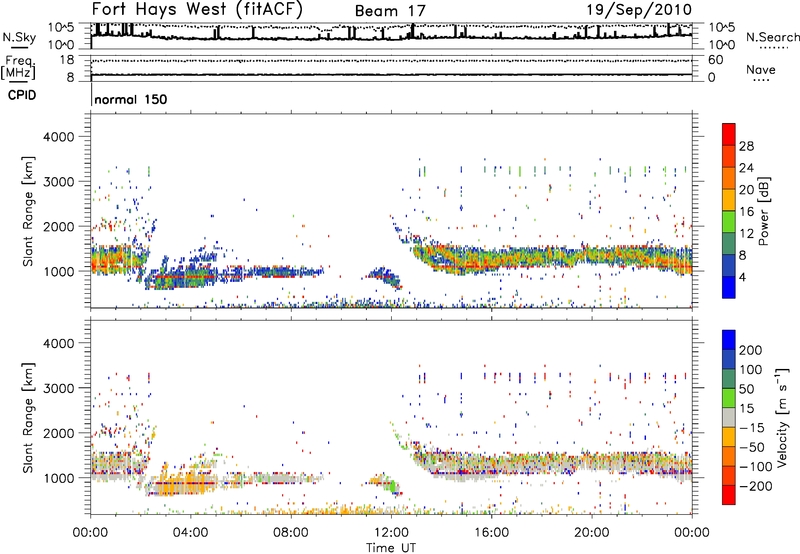
Task: Select the "−15" value on Velocity colorbar
Action: point(753,428)
